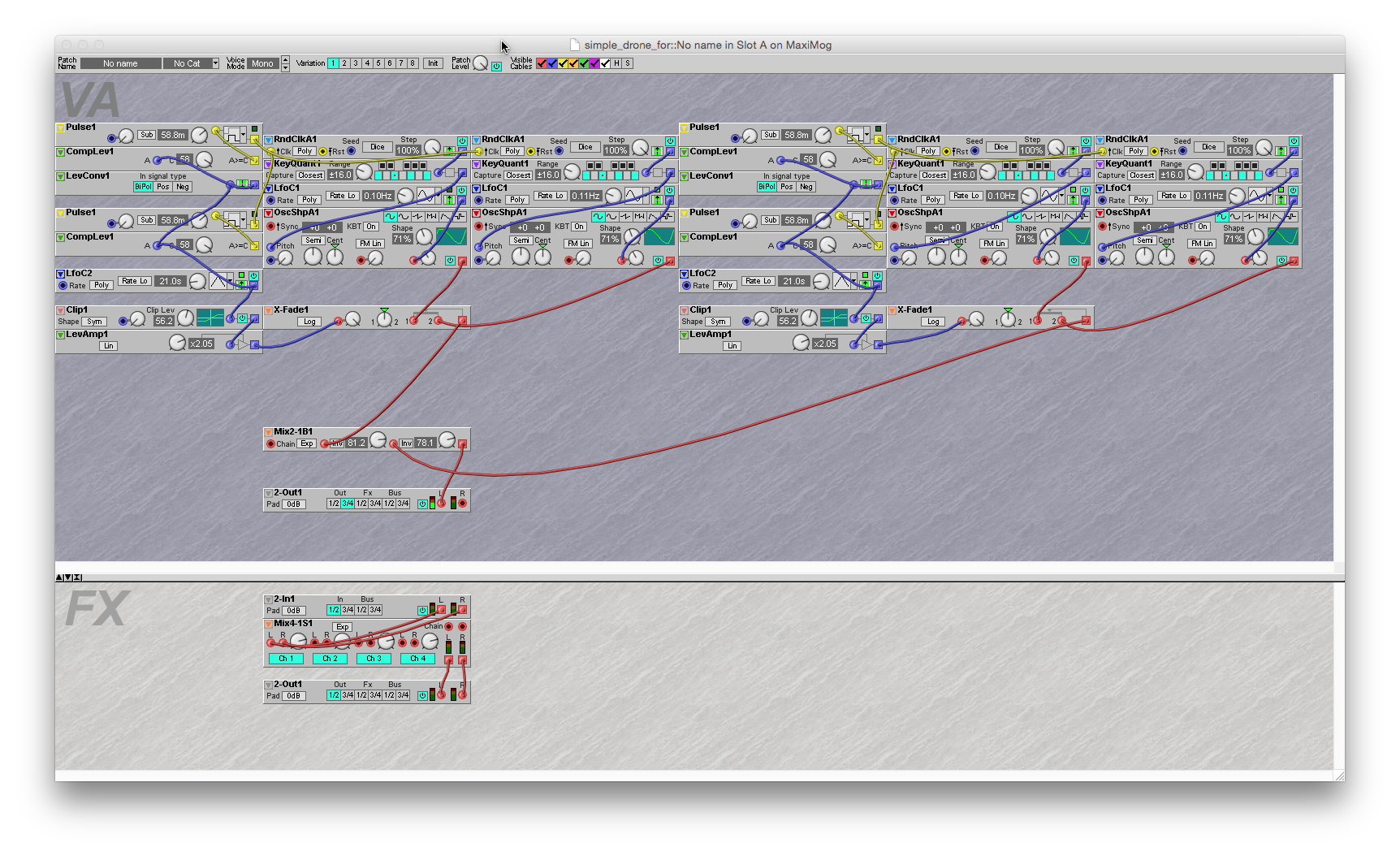Screen dimensions: 1400x856
Task: Open the No Cat category dropdown
Action: (215, 63)
